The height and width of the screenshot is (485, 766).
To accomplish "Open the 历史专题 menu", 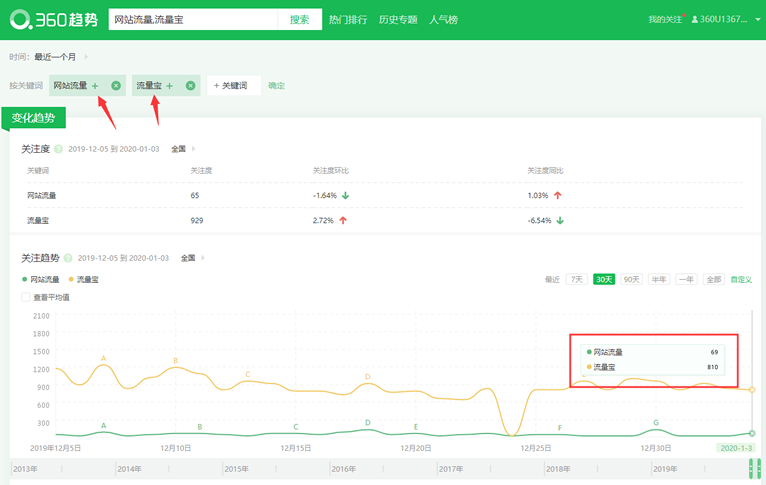I will pyautogui.click(x=398, y=20).
